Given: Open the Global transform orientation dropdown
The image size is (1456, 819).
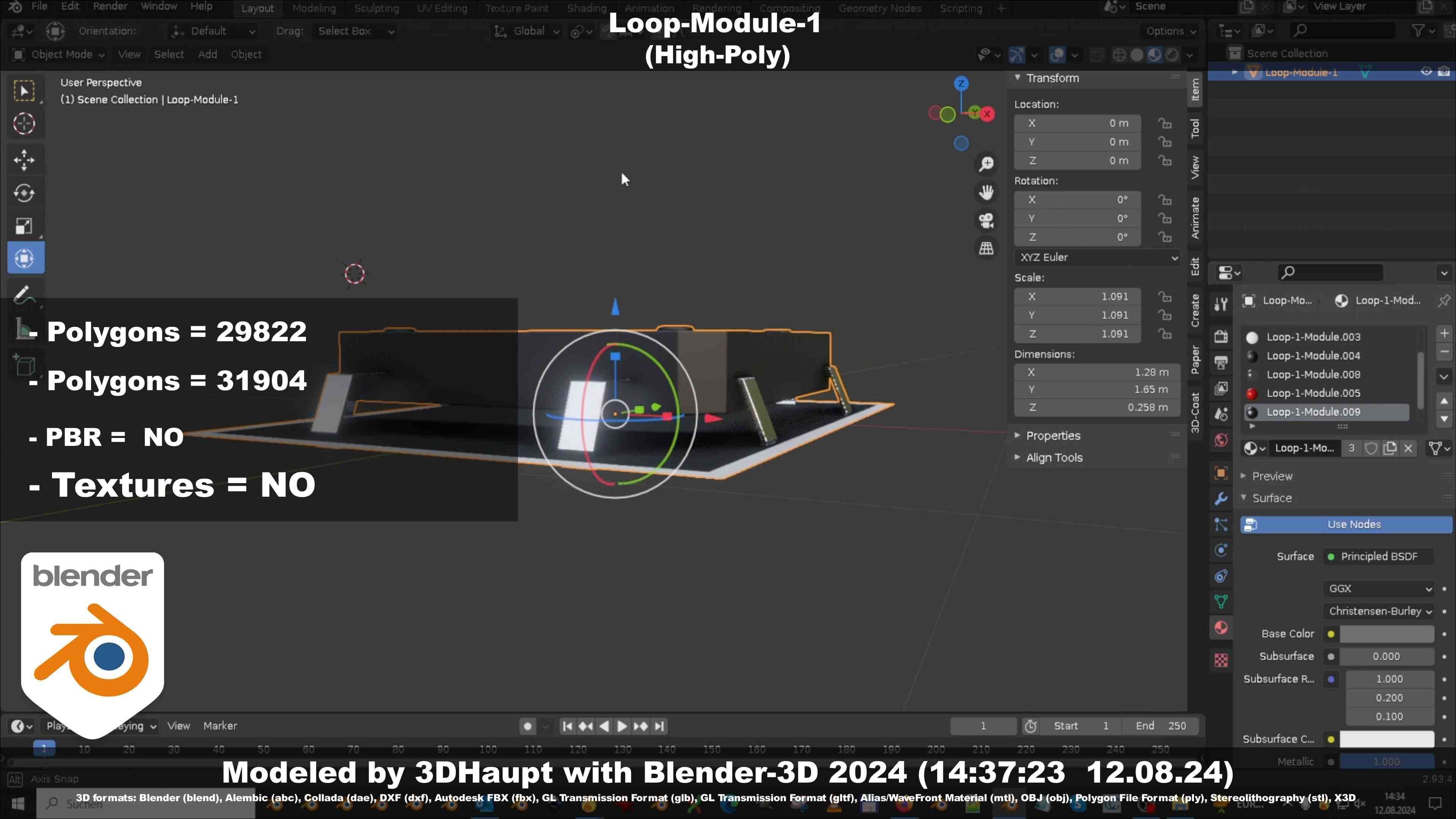Looking at the screenshot, I should 527,31.
